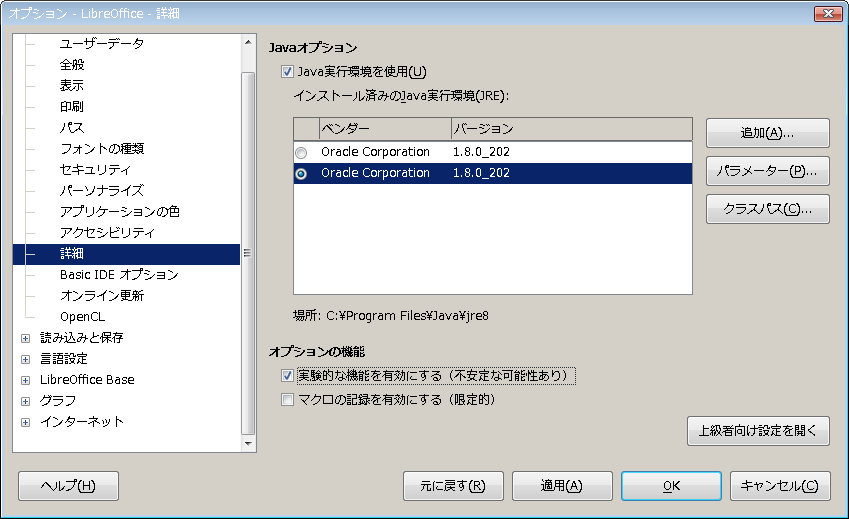Toggle the Java実行環境を使用 checkbox
The width and height of the screenshot is (849, 519).
287,71
